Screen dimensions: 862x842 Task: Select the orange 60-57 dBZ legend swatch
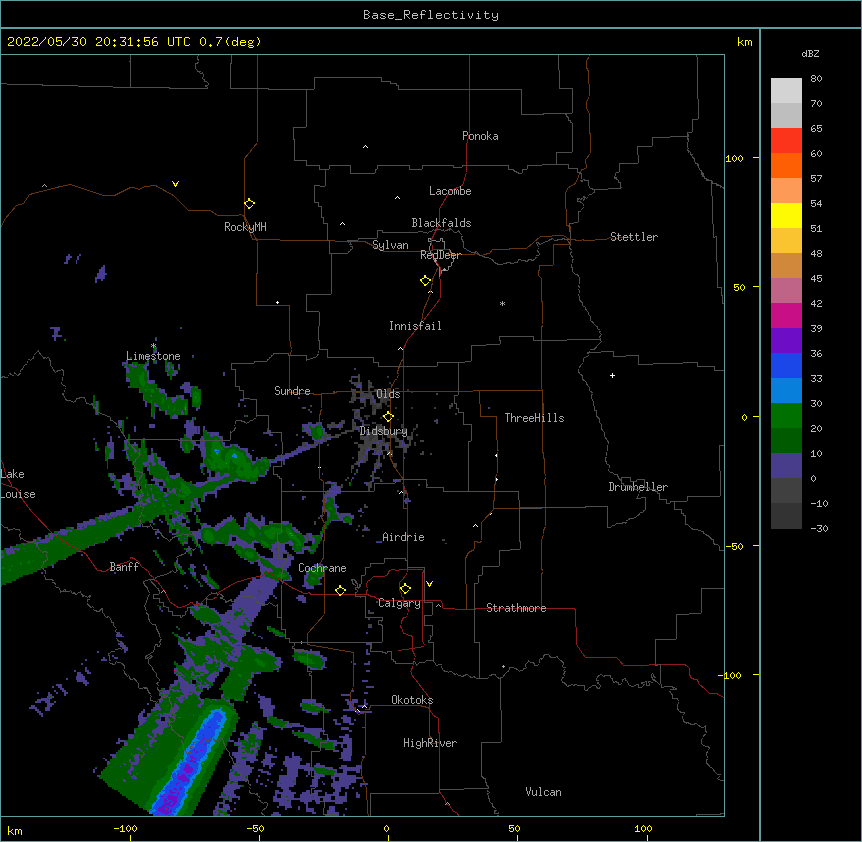(786, 166)
